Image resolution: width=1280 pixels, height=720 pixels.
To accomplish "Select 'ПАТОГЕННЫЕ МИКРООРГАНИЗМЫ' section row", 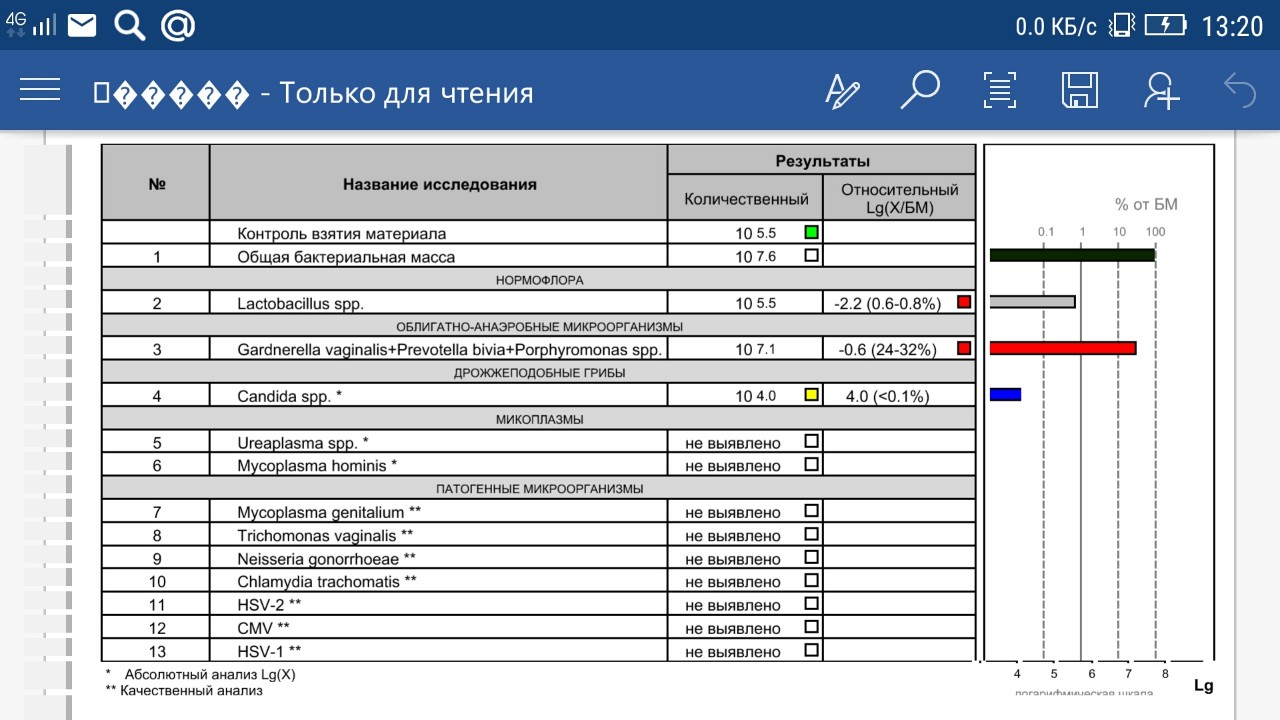I will point(539,489).
